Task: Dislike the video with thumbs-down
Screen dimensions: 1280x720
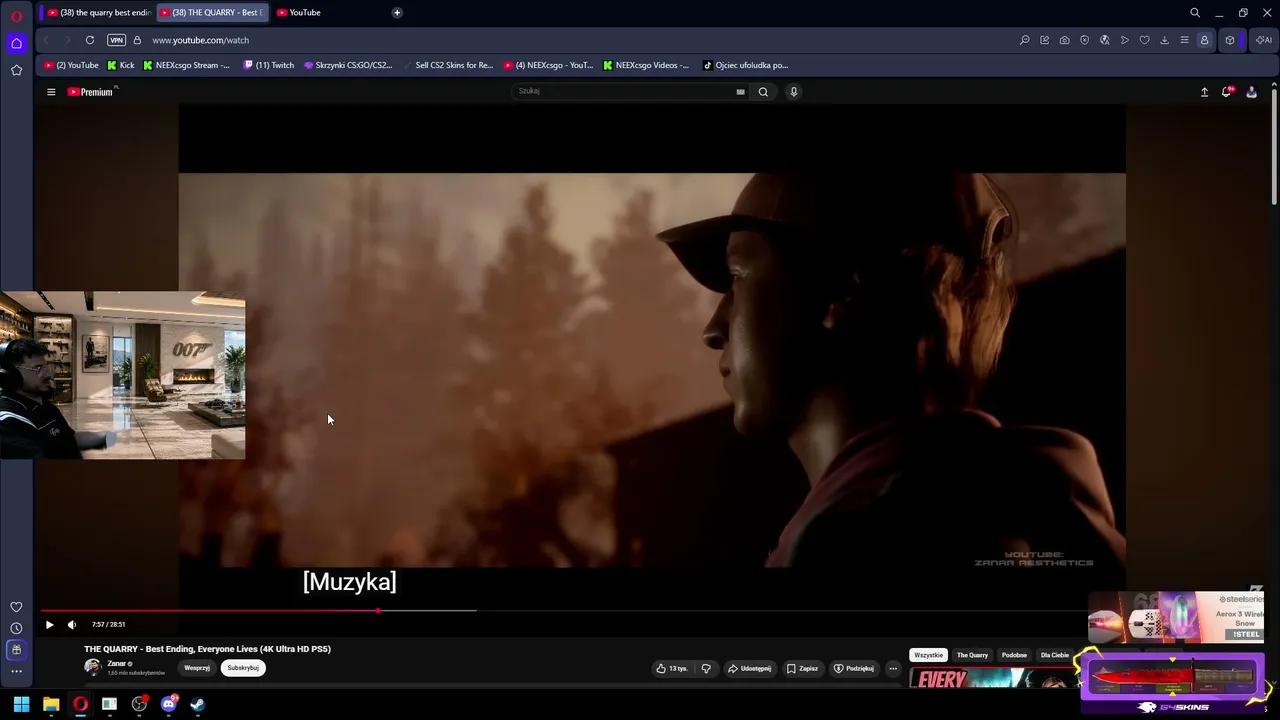Action: pos(706,668)
